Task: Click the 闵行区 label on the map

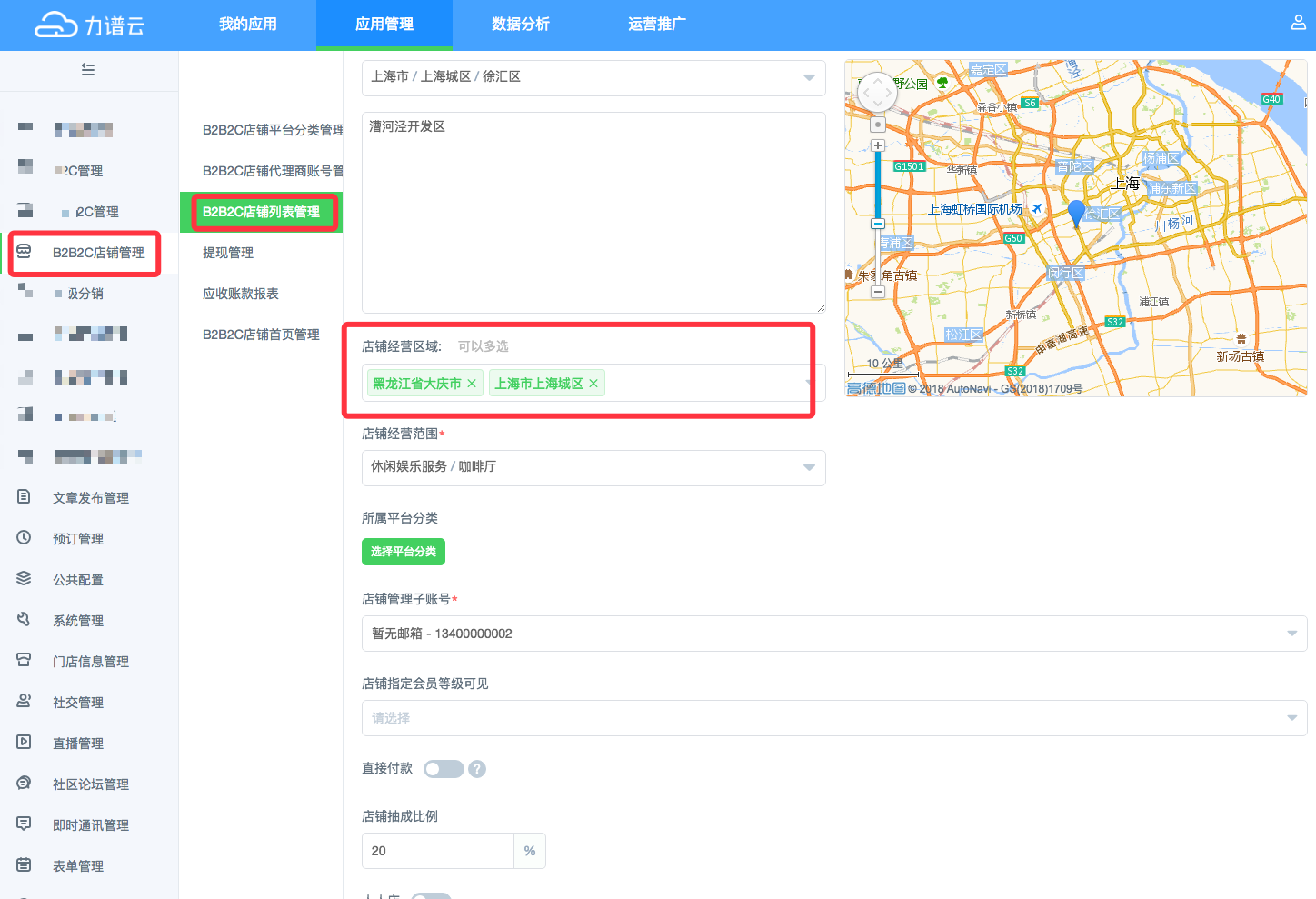Action: pos(1065,273)
